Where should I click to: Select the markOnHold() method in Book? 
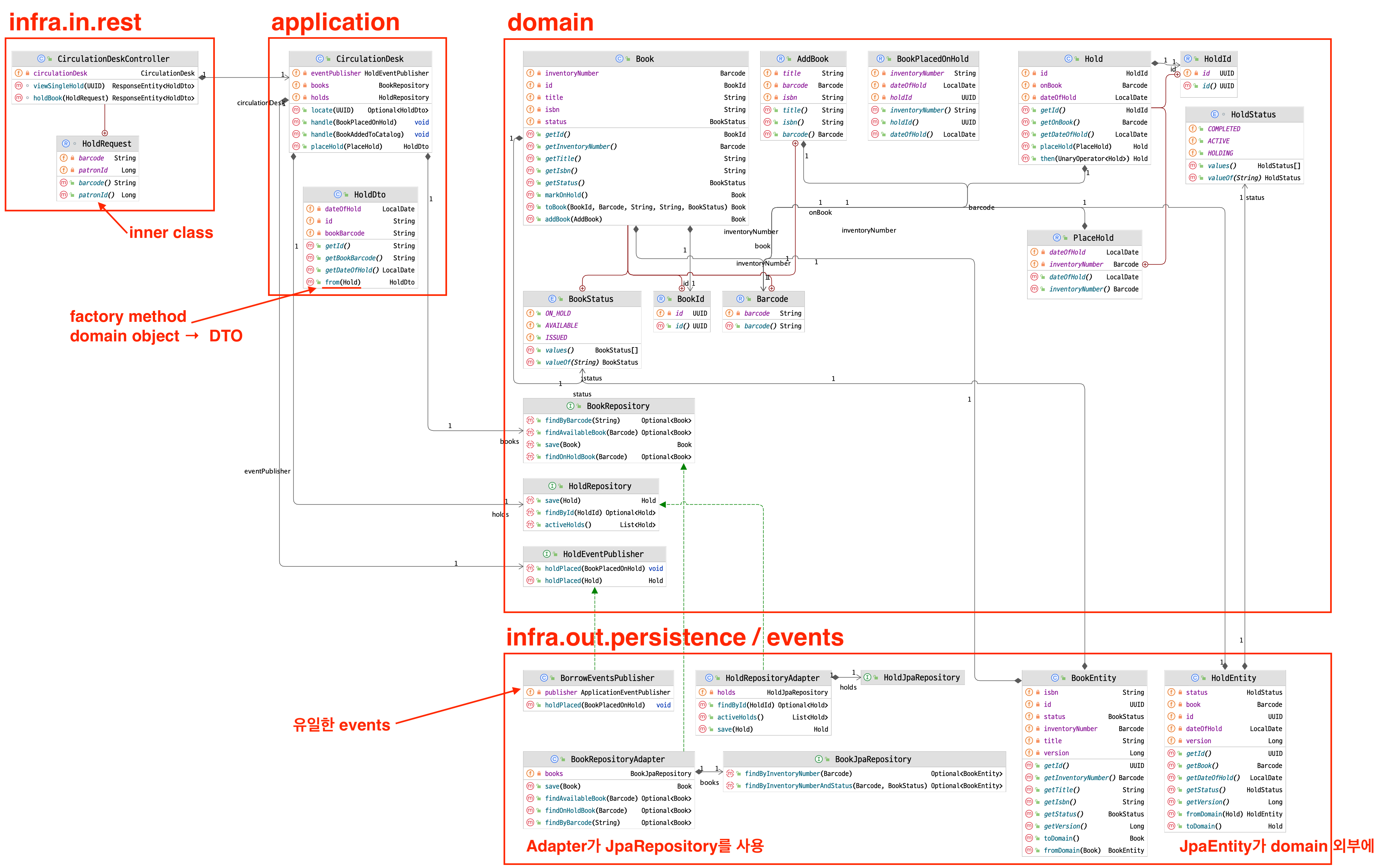636,195
